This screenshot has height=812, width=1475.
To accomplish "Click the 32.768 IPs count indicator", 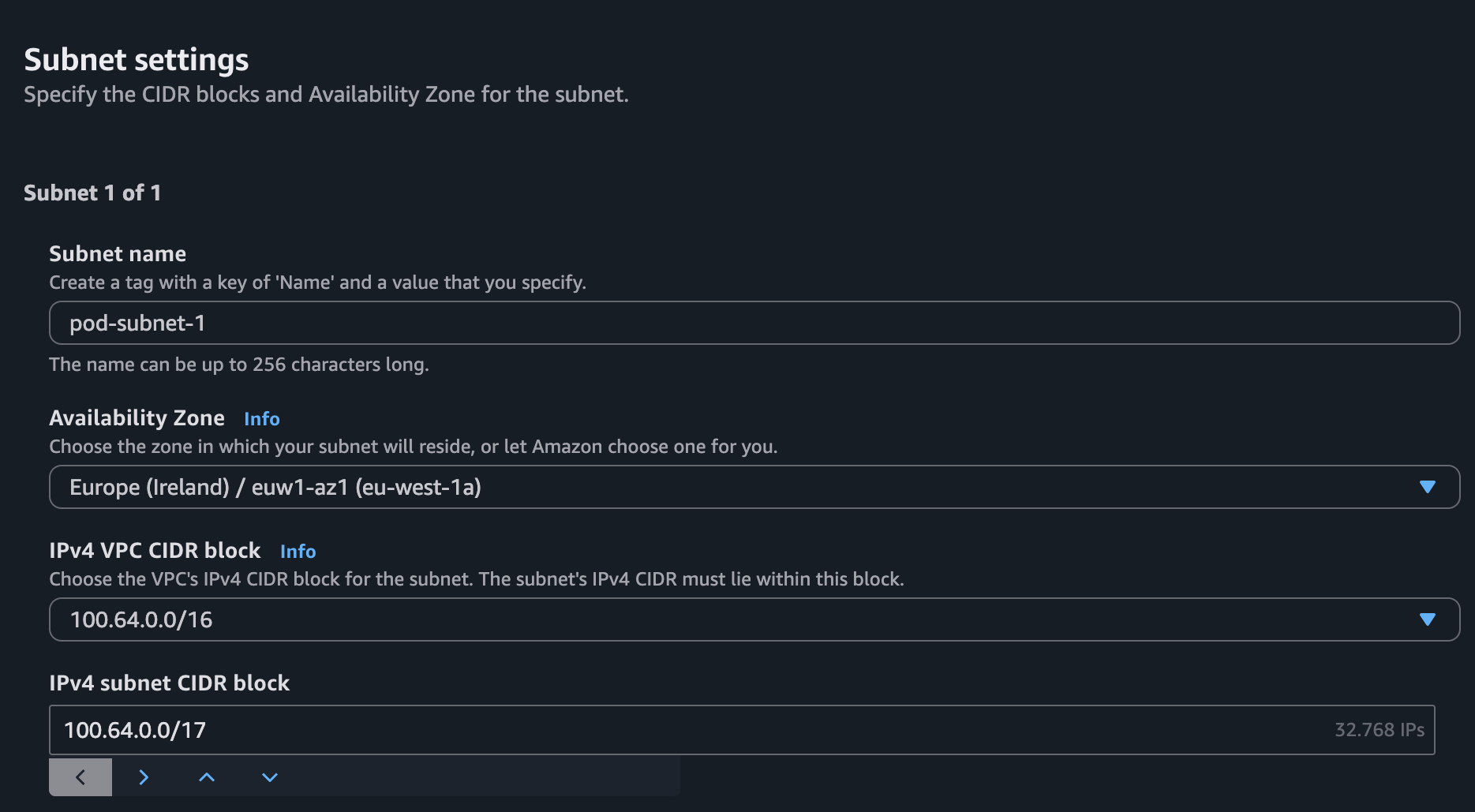I will [x=1379, y=730].
